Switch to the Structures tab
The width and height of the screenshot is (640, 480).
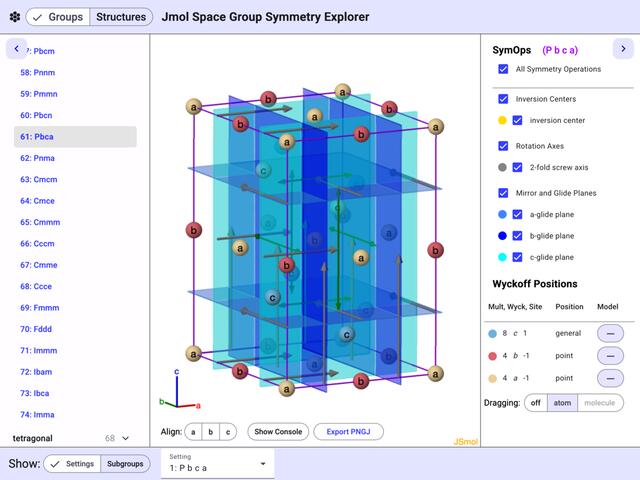pyautogui.click(x=121, y=17)
